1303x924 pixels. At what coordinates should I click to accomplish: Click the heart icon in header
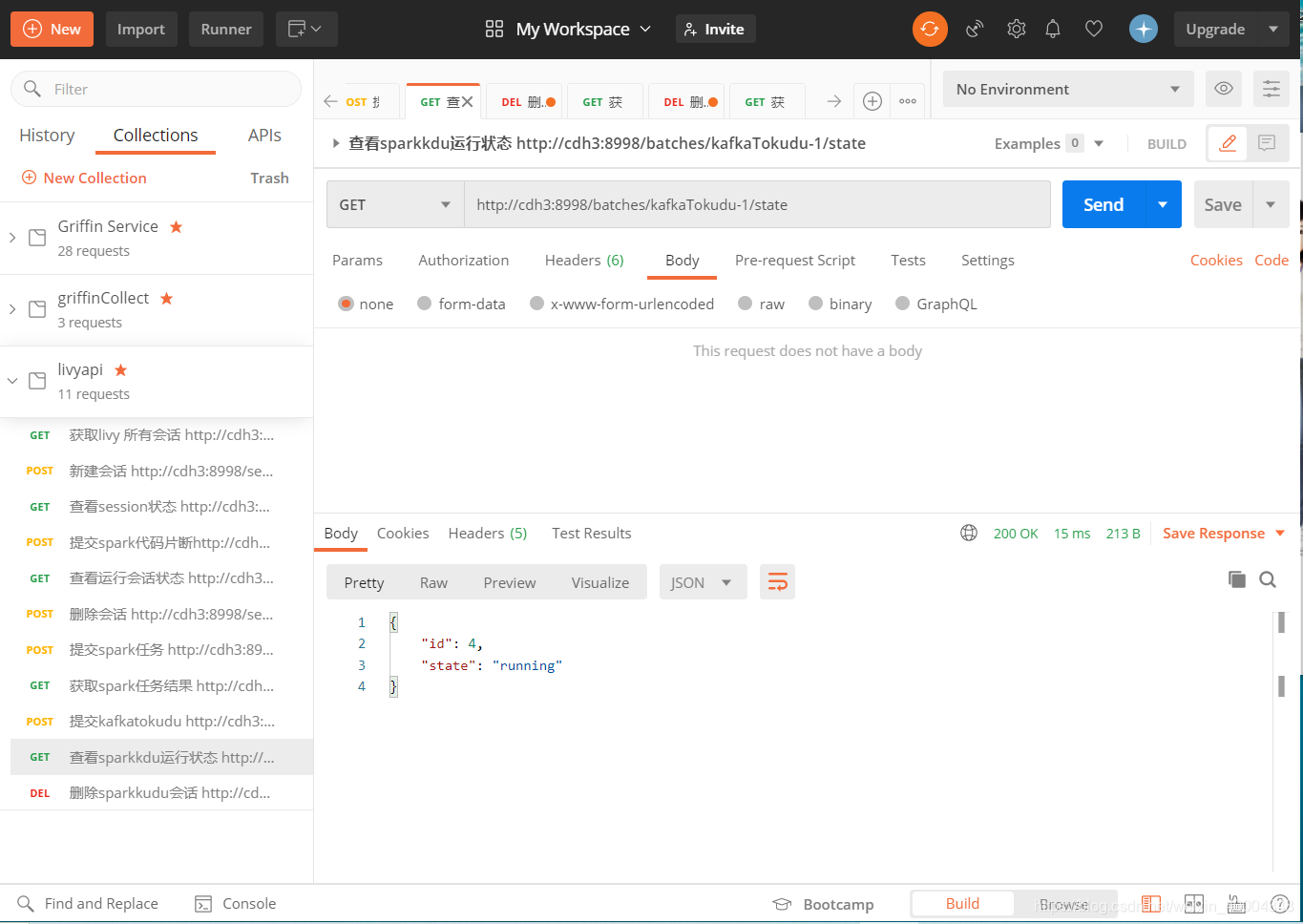coord(1094,30)
